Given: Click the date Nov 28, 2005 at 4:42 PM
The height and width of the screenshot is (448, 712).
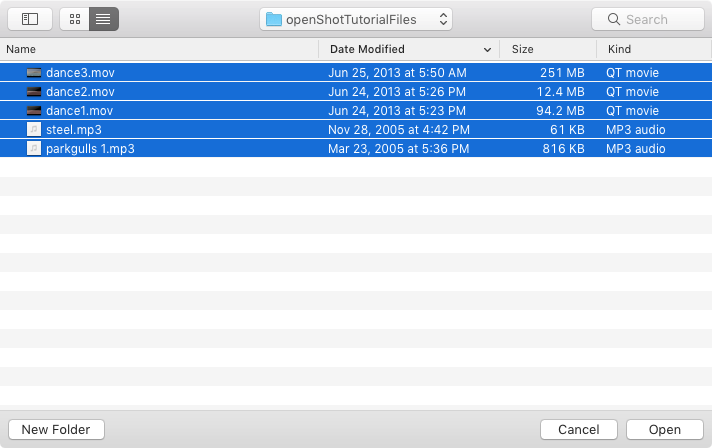Looking at the screenshot, I should pos(399,130).
